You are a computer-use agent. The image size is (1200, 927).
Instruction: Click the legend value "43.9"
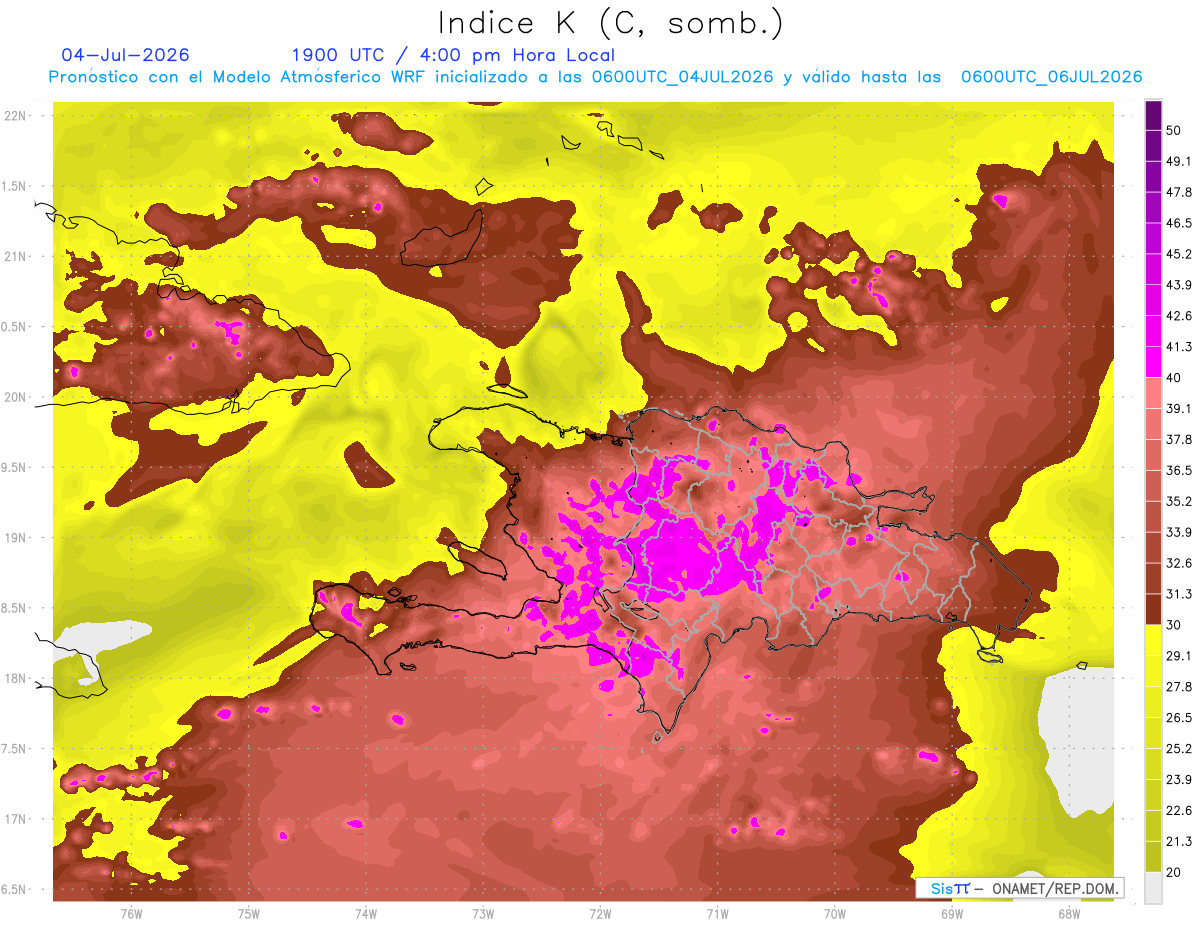point(1179,285)
